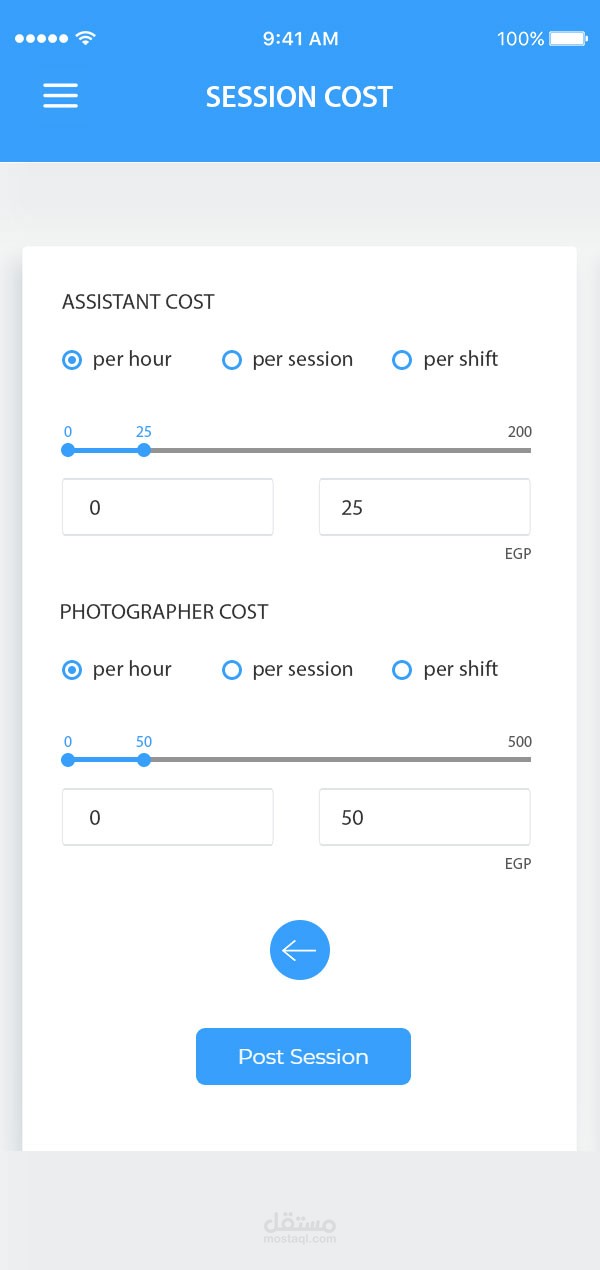Click assistant cost slider handle at 25

click(x=144, y=450)
